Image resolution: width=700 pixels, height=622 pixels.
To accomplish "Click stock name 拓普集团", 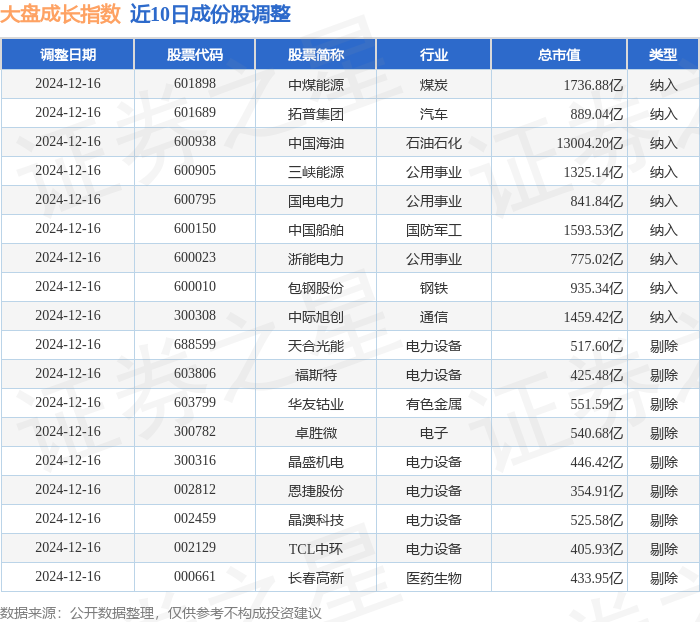I will click(x=316, y=114).
